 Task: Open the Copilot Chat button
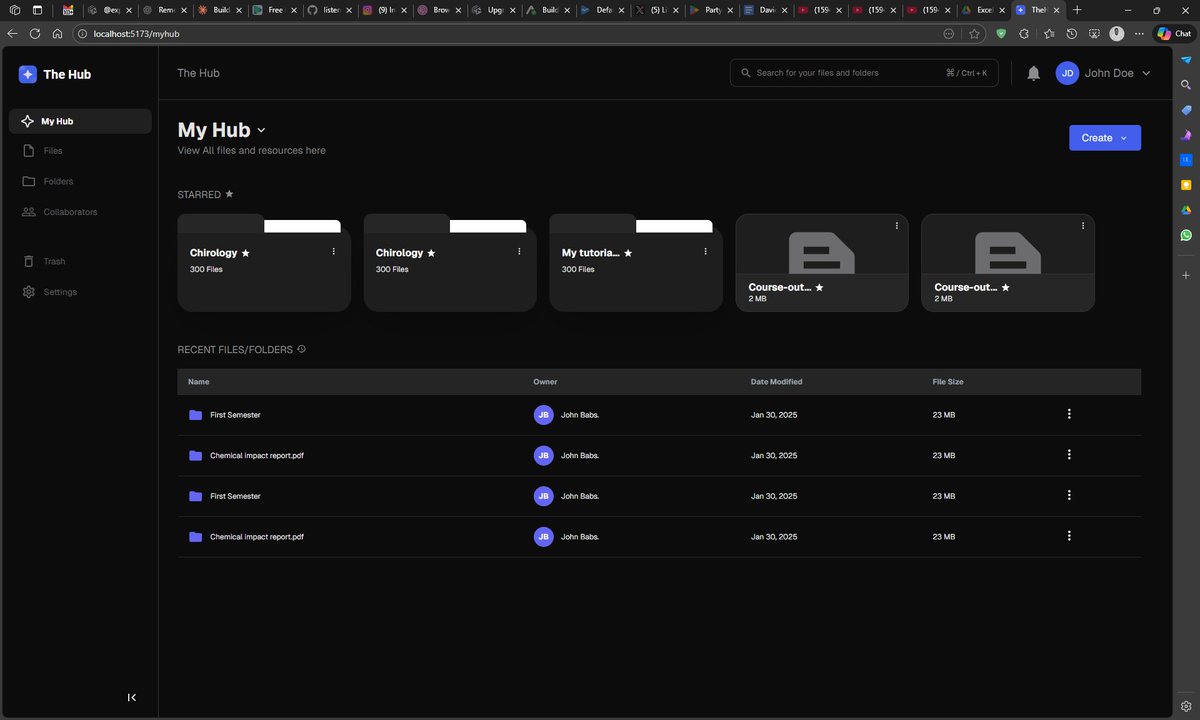coord(1174,33)
